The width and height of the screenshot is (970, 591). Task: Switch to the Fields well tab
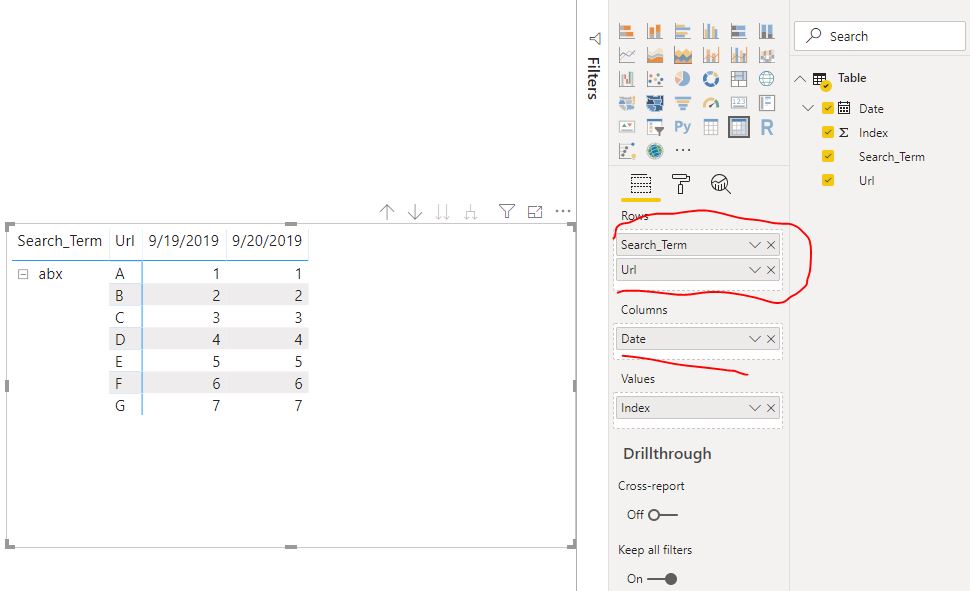point(641,184)
